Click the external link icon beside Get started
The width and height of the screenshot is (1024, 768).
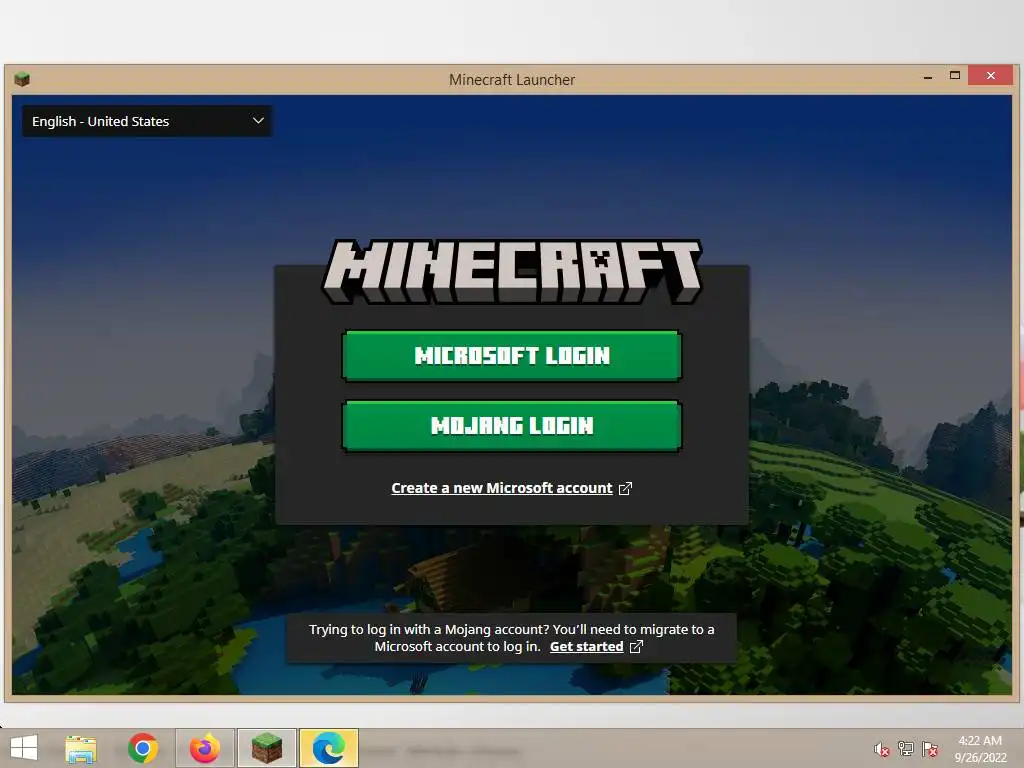(636, 647)
